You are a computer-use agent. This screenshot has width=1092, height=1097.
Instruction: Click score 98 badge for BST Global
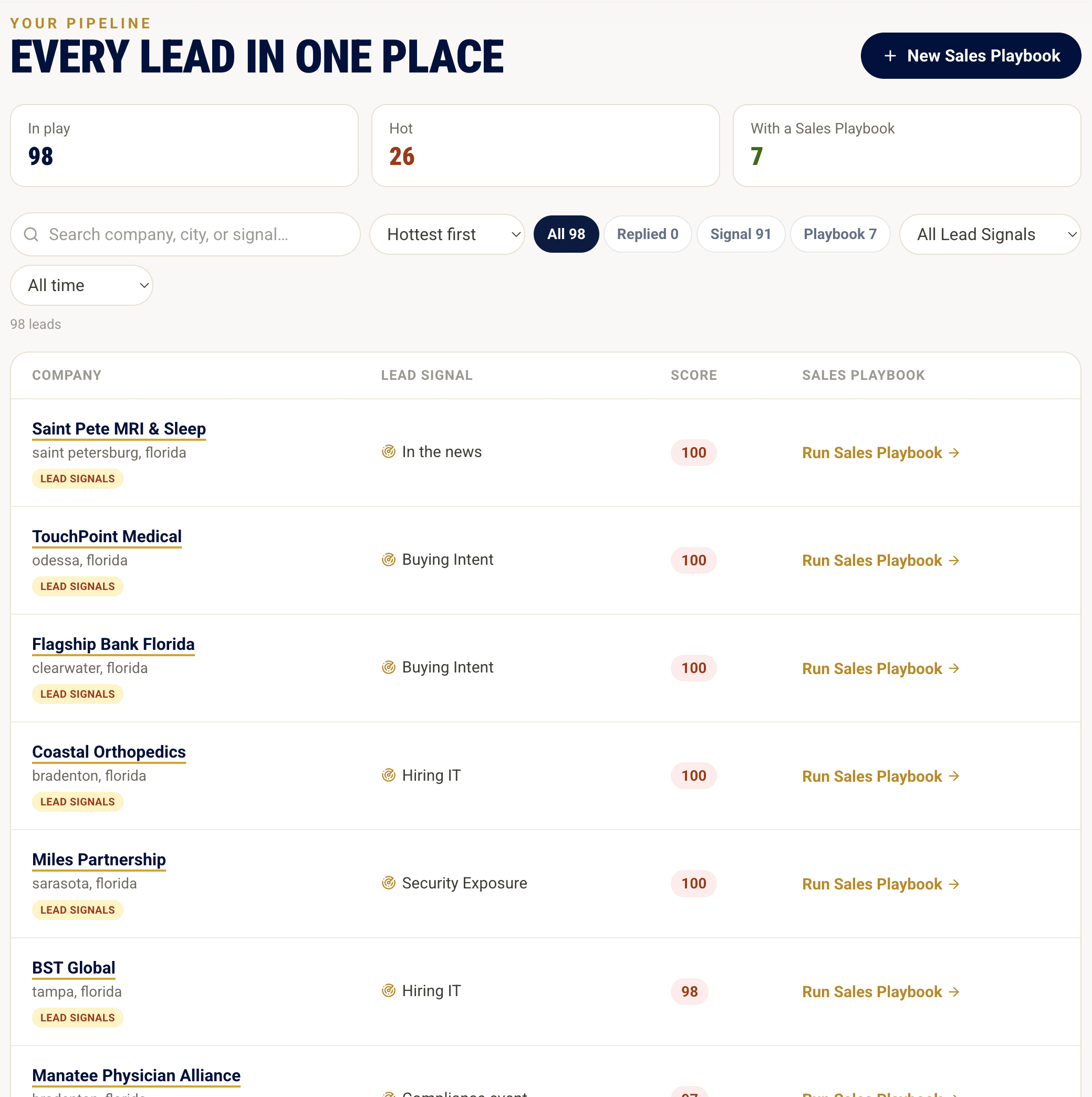[x=690, y=991]
